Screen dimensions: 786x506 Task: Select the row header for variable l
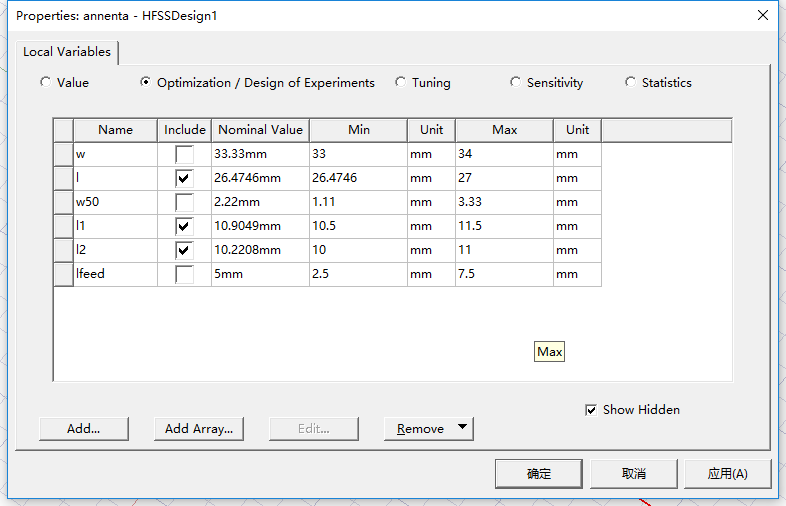(63, 178)
